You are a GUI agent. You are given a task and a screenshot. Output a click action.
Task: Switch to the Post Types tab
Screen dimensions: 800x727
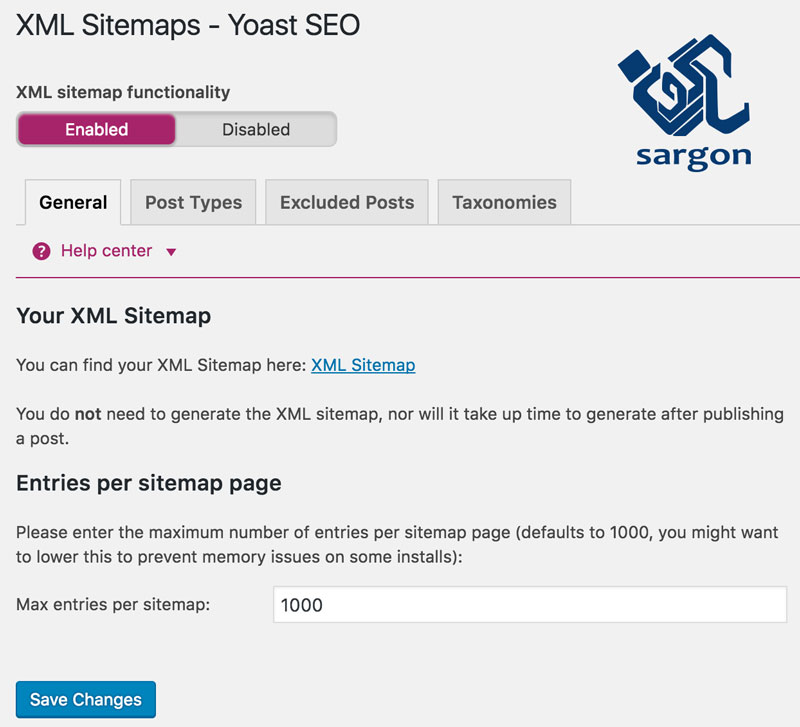coord(193,203)
